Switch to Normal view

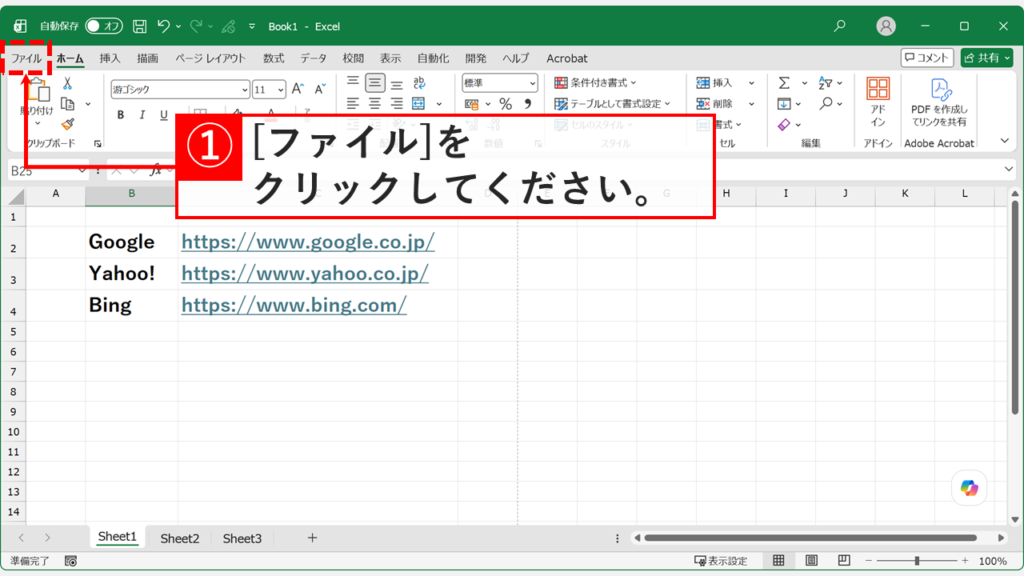[778, 560]
